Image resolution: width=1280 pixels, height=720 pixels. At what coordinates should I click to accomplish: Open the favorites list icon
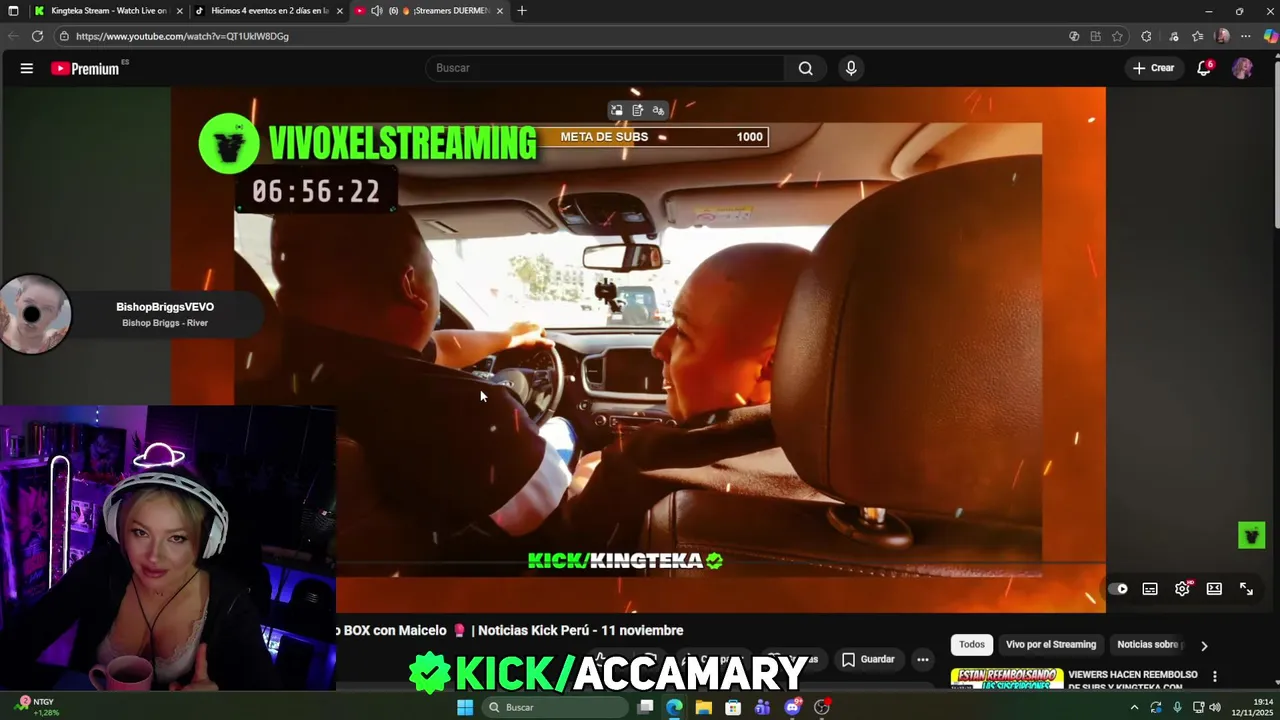coord(1198,36)
